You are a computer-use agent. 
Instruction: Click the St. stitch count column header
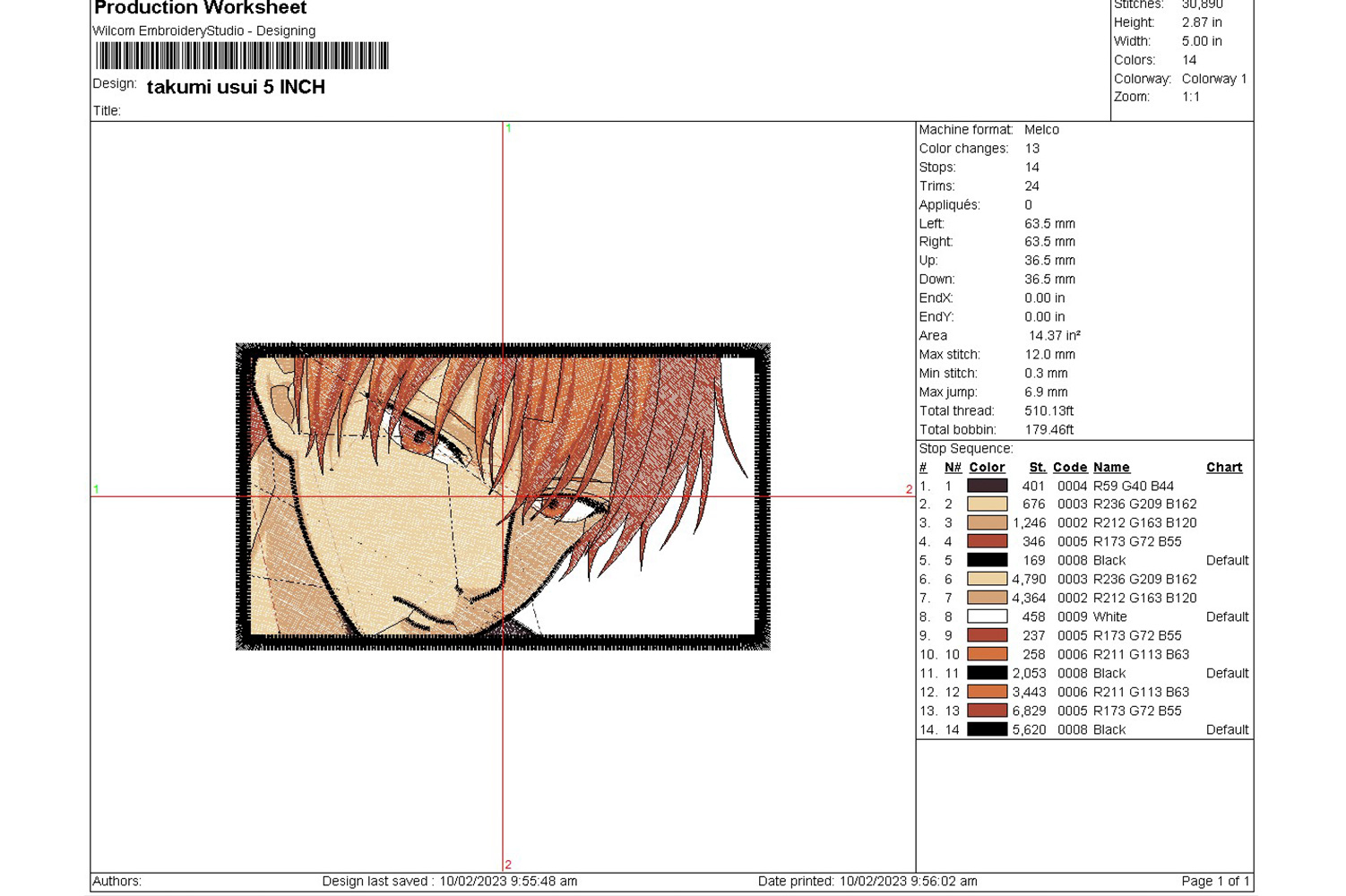click(x=1037, y=468)
